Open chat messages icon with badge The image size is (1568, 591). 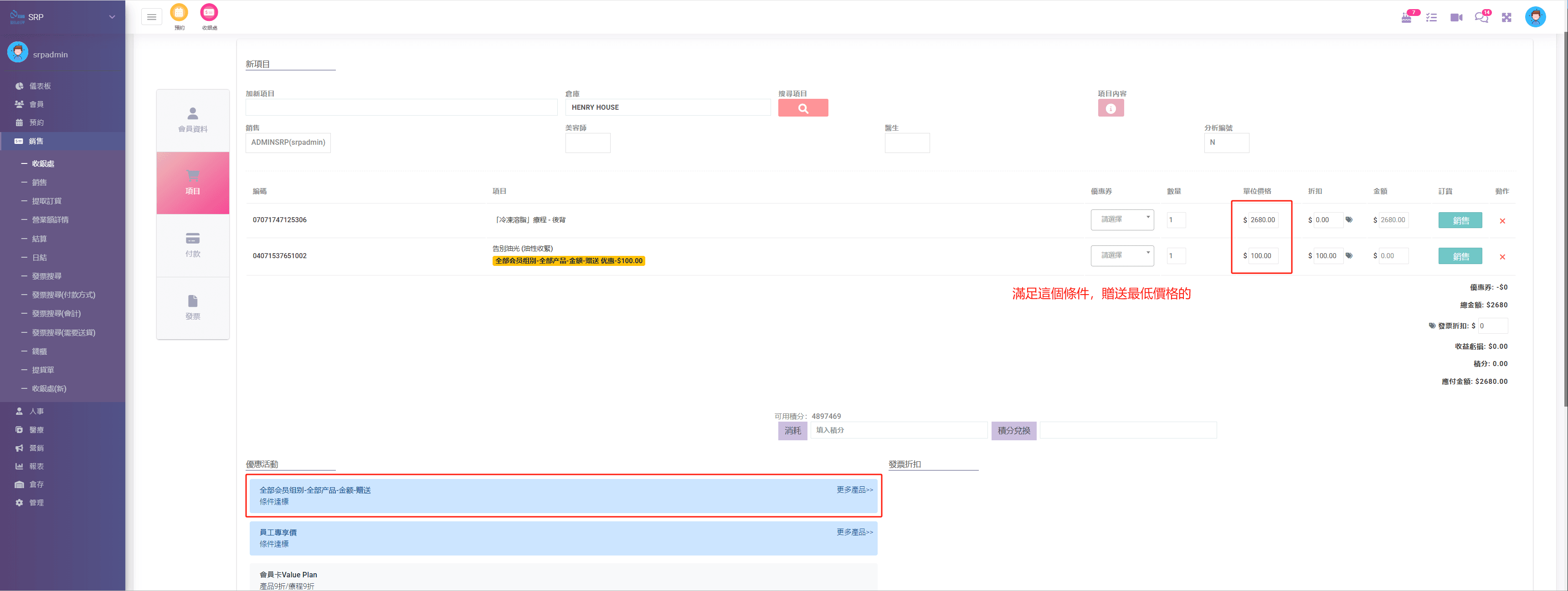coord(1481,18)
